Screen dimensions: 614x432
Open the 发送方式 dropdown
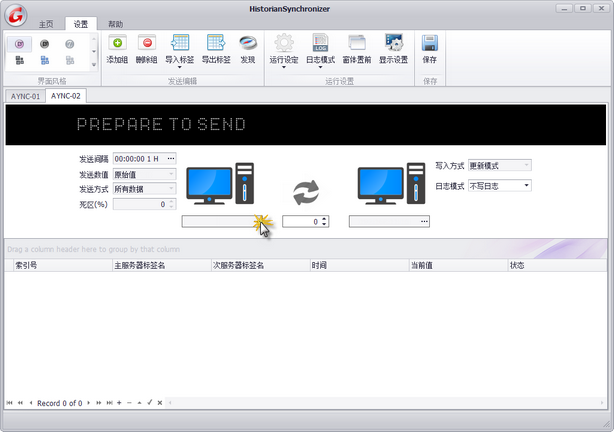click(171, 189)
